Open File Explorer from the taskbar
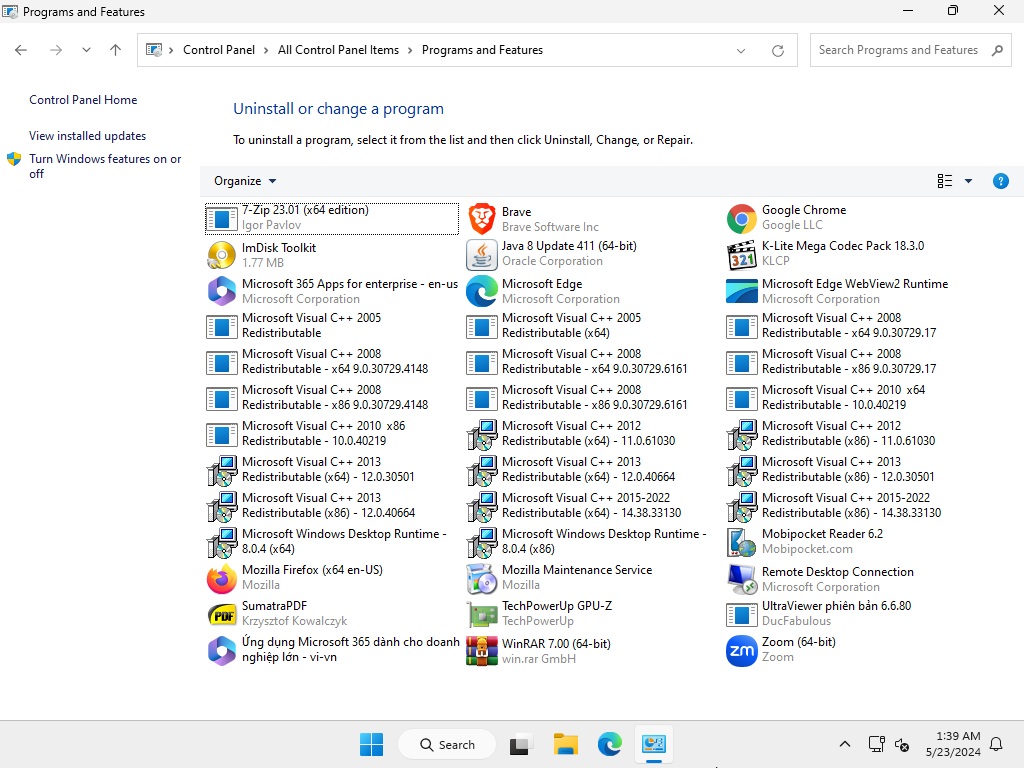Viewport: 1024px width, 768px height. pyautogui.click(x=566, y=744)
